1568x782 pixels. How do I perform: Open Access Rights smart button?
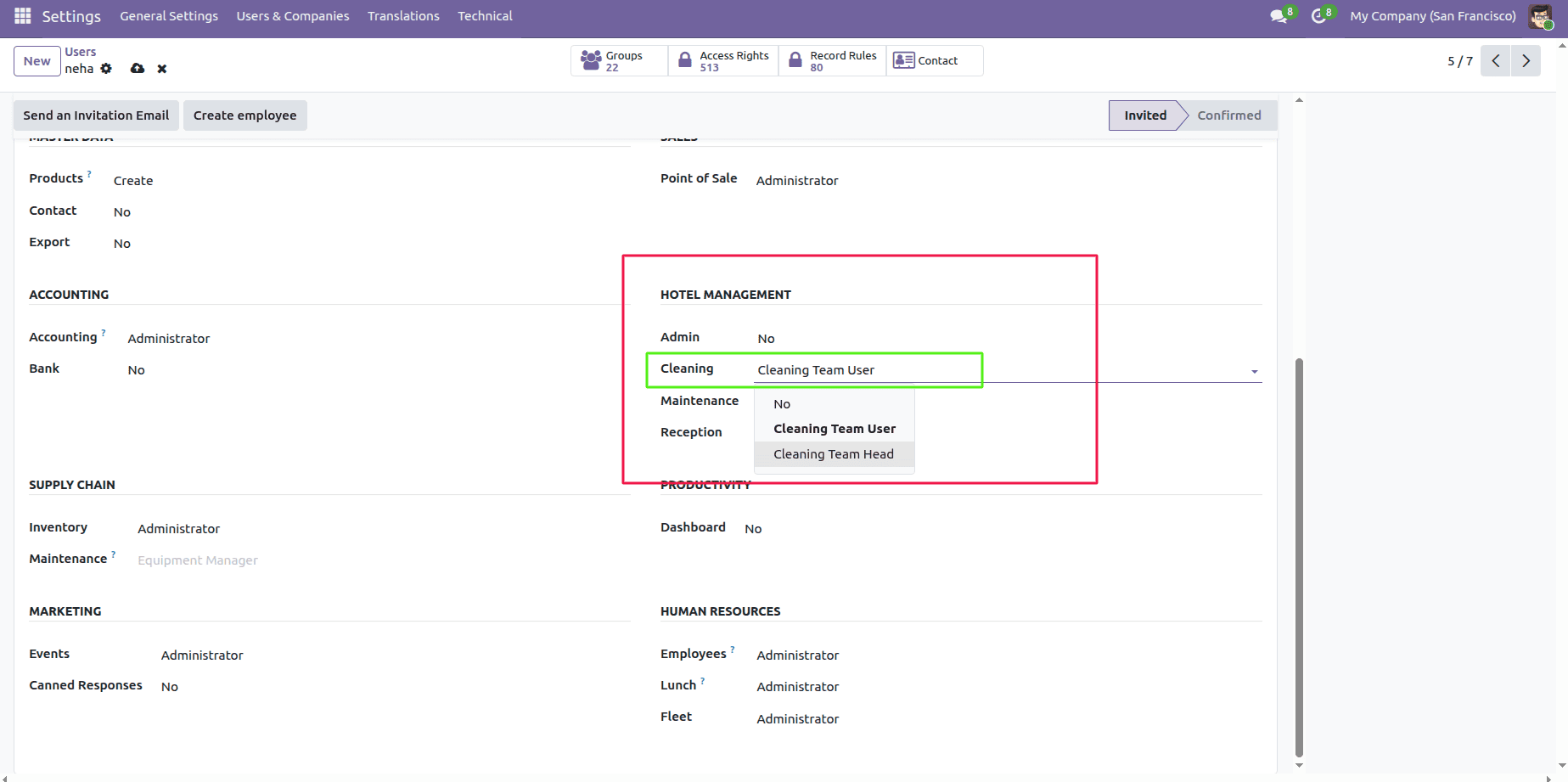click(723, 61)
